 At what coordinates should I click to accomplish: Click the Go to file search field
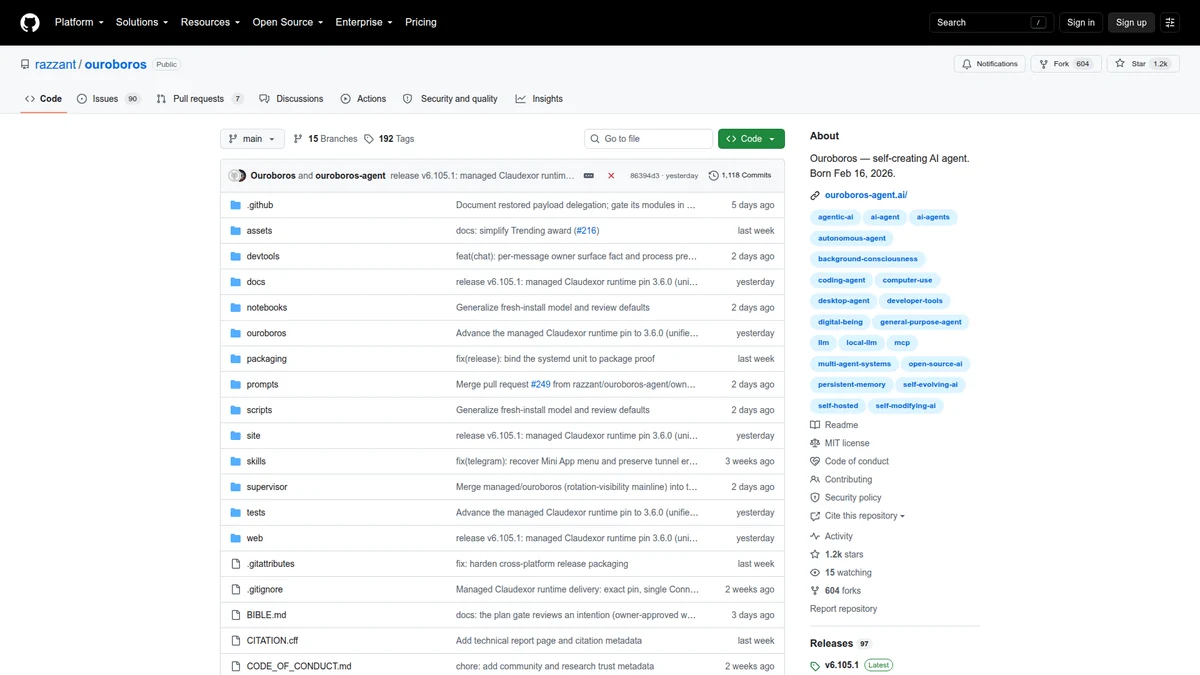(648, 139)
